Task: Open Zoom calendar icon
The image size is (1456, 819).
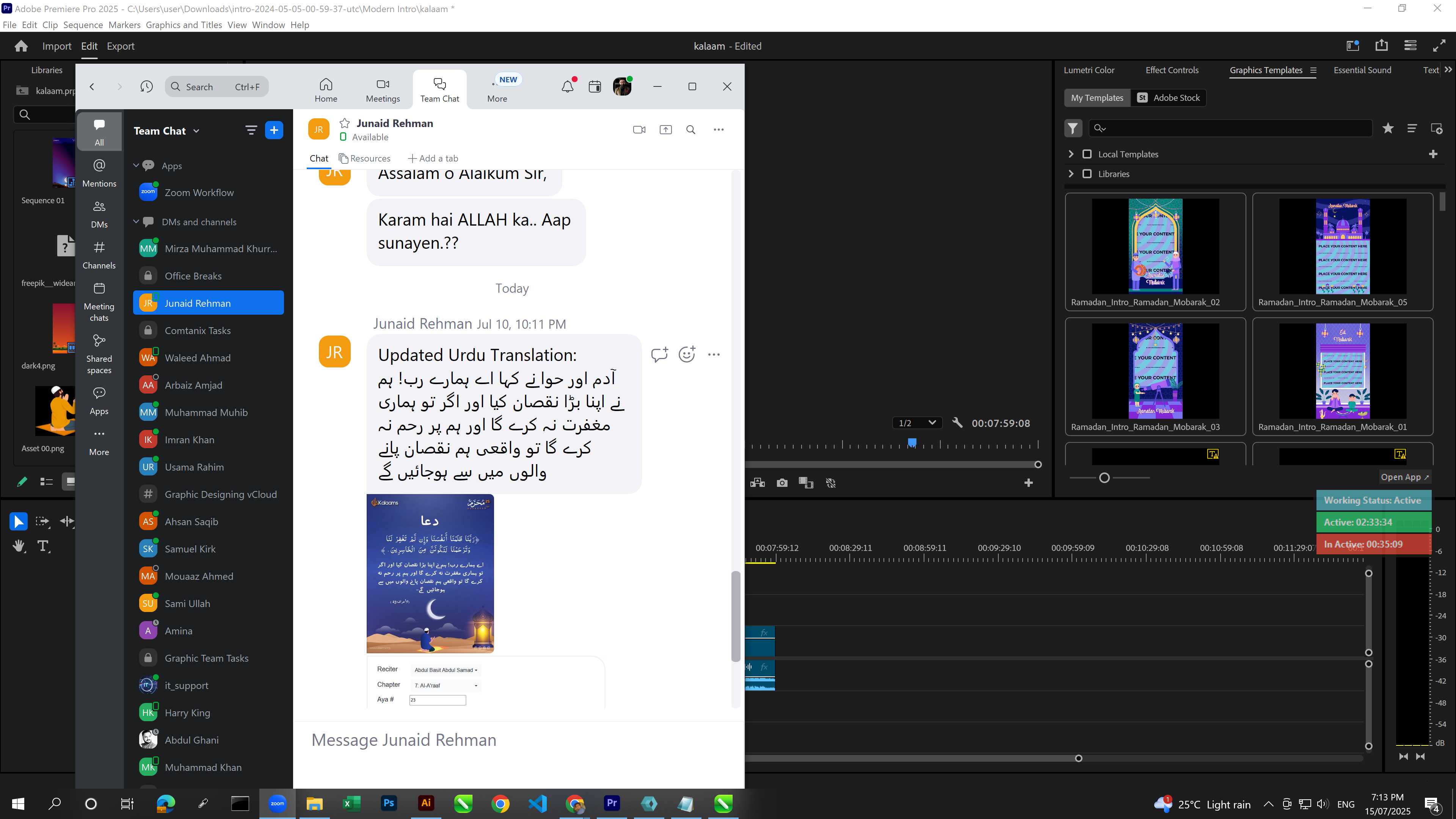Action: [x=595, y=86]
